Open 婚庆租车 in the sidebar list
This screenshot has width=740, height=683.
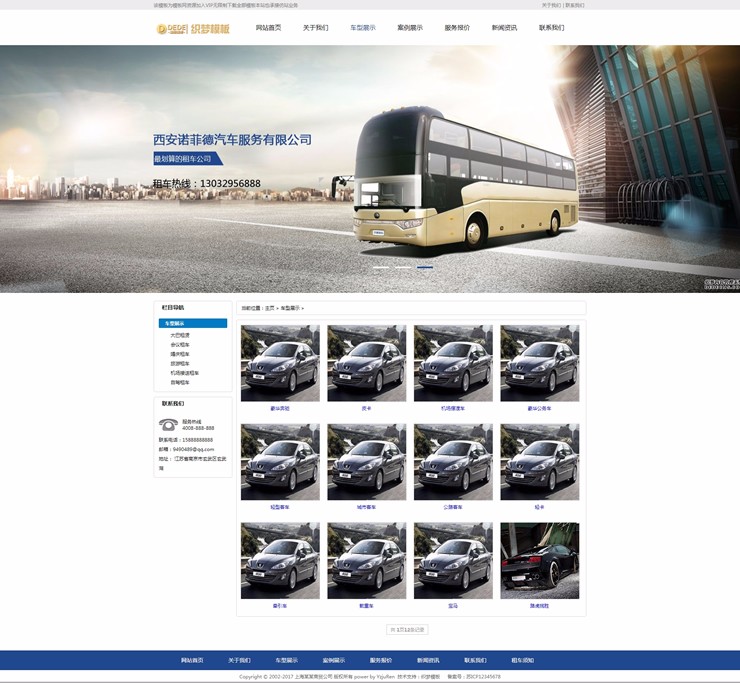pos(180,354)
